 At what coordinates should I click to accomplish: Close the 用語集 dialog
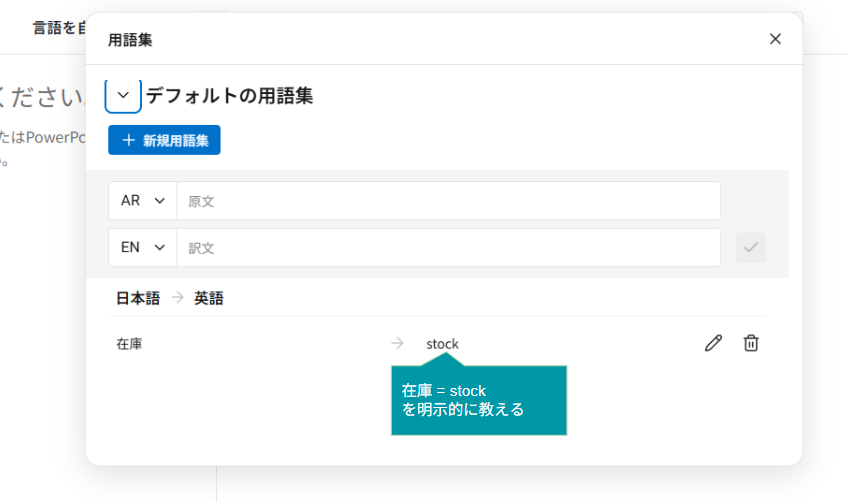[775, 39]
